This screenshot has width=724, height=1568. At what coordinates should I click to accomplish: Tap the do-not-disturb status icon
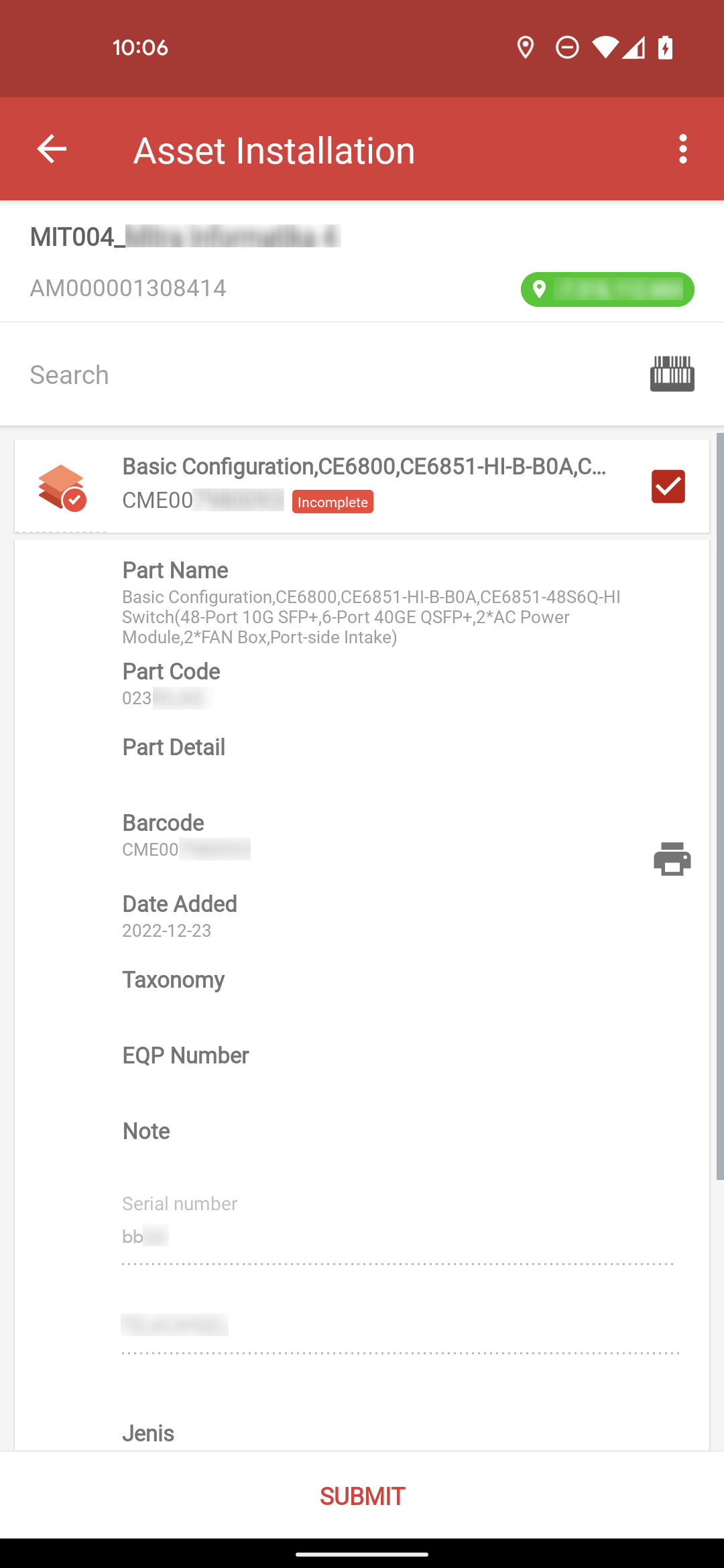click(567, 48)
